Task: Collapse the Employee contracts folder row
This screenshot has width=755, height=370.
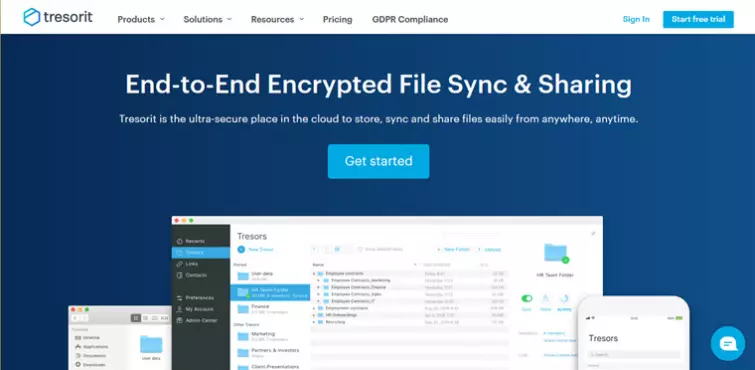Action: tap(314, 274)
